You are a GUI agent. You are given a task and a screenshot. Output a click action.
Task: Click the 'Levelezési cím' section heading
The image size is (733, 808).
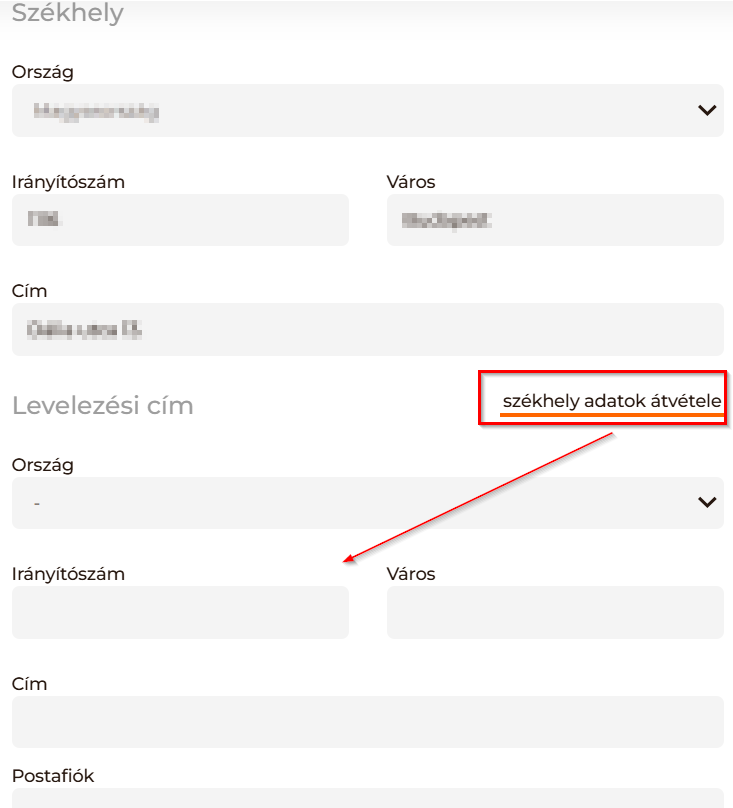point(102,406)
